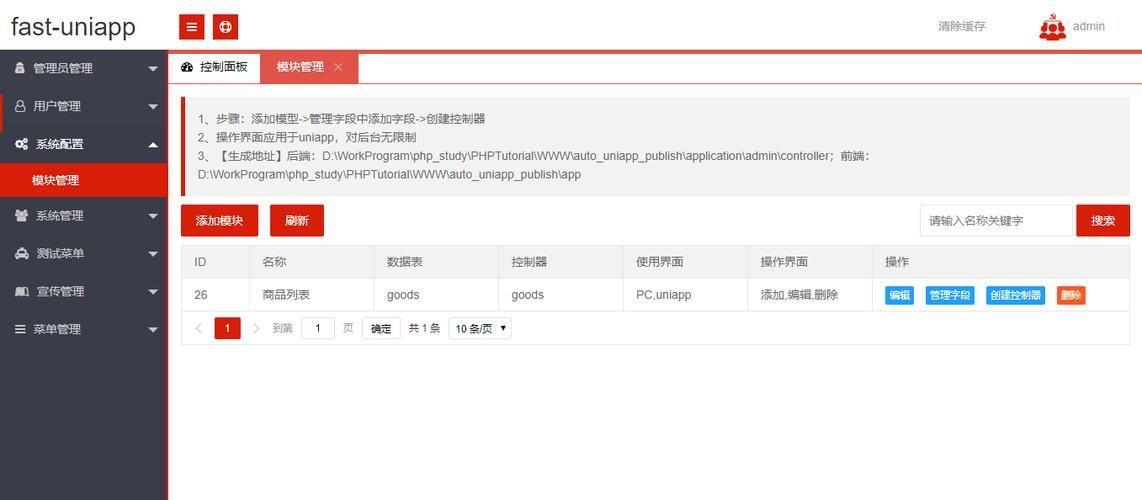Click the 用户管理 user icon
The width and height of the screenshot is (1142, 500).
pos(20,106)
